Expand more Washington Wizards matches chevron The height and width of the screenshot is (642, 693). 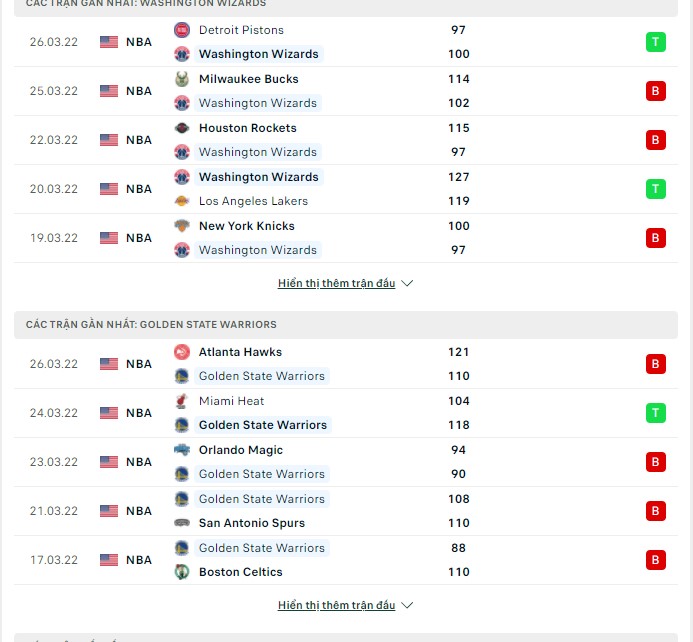[407, 283]
